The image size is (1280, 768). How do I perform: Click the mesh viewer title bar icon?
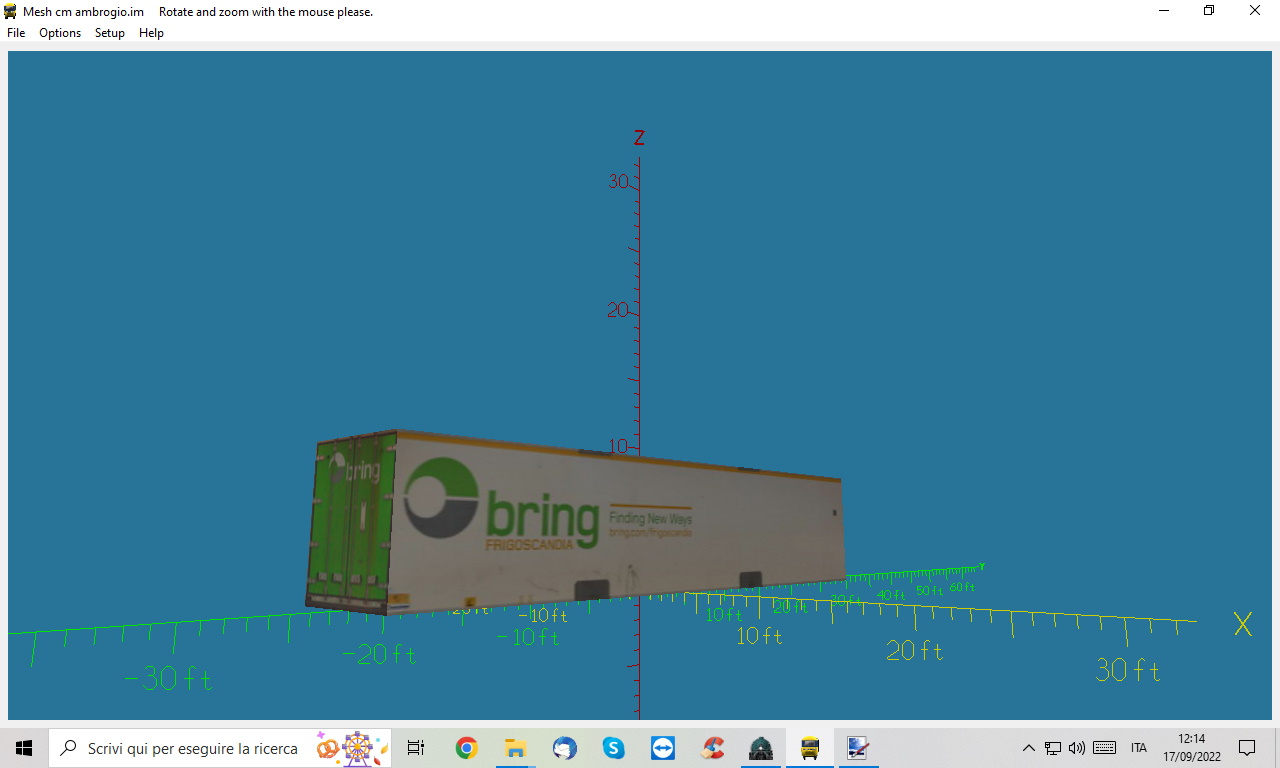[x=11, y=11]
